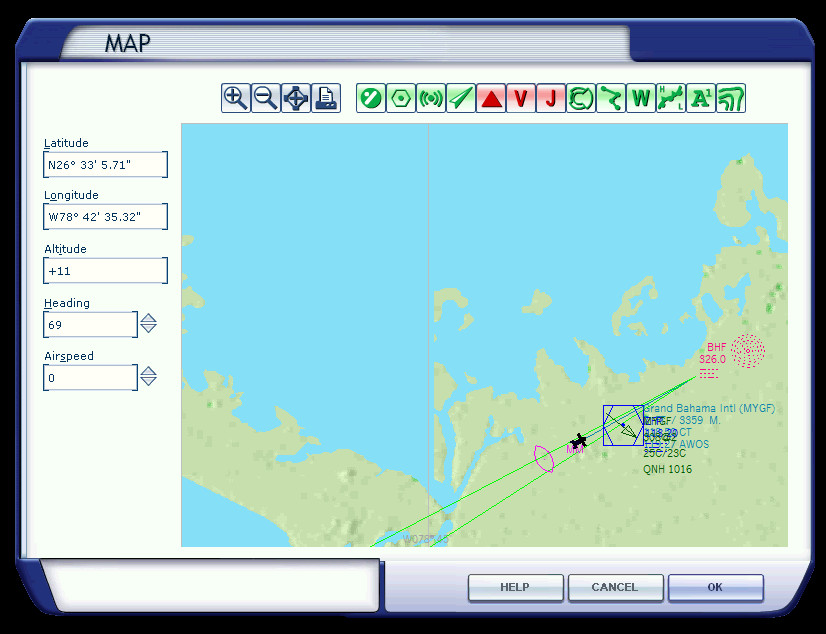This screenshot has width=826, height=634.
Task: Toggle the green paper airplane layer
Action: 461,98
